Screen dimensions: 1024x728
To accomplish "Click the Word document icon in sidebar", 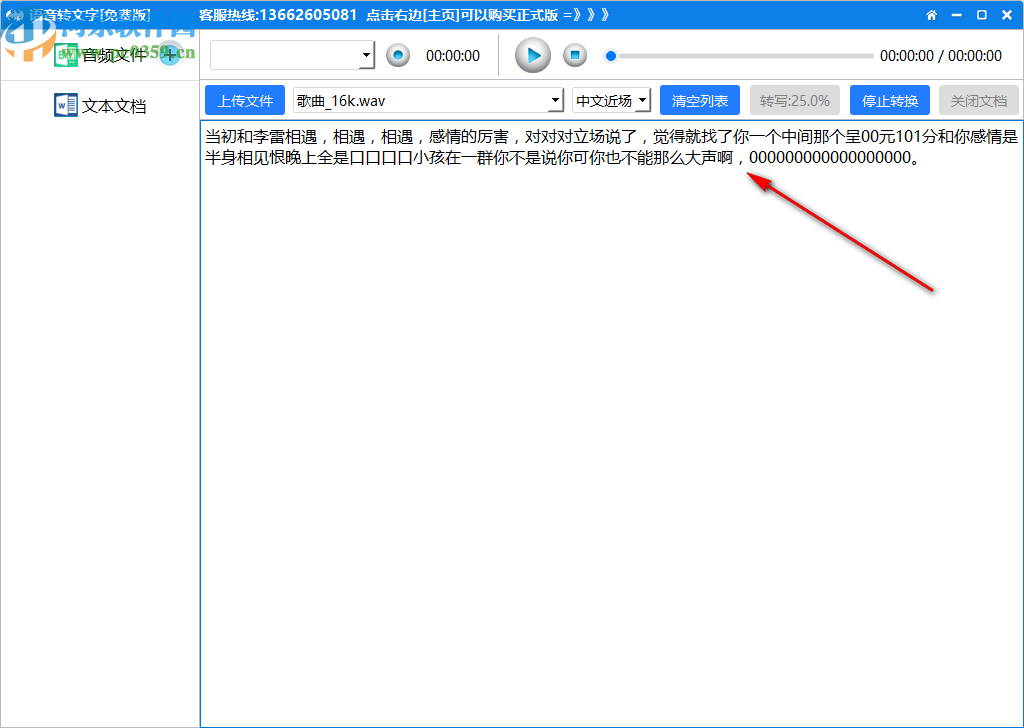I will pos(65,105).
